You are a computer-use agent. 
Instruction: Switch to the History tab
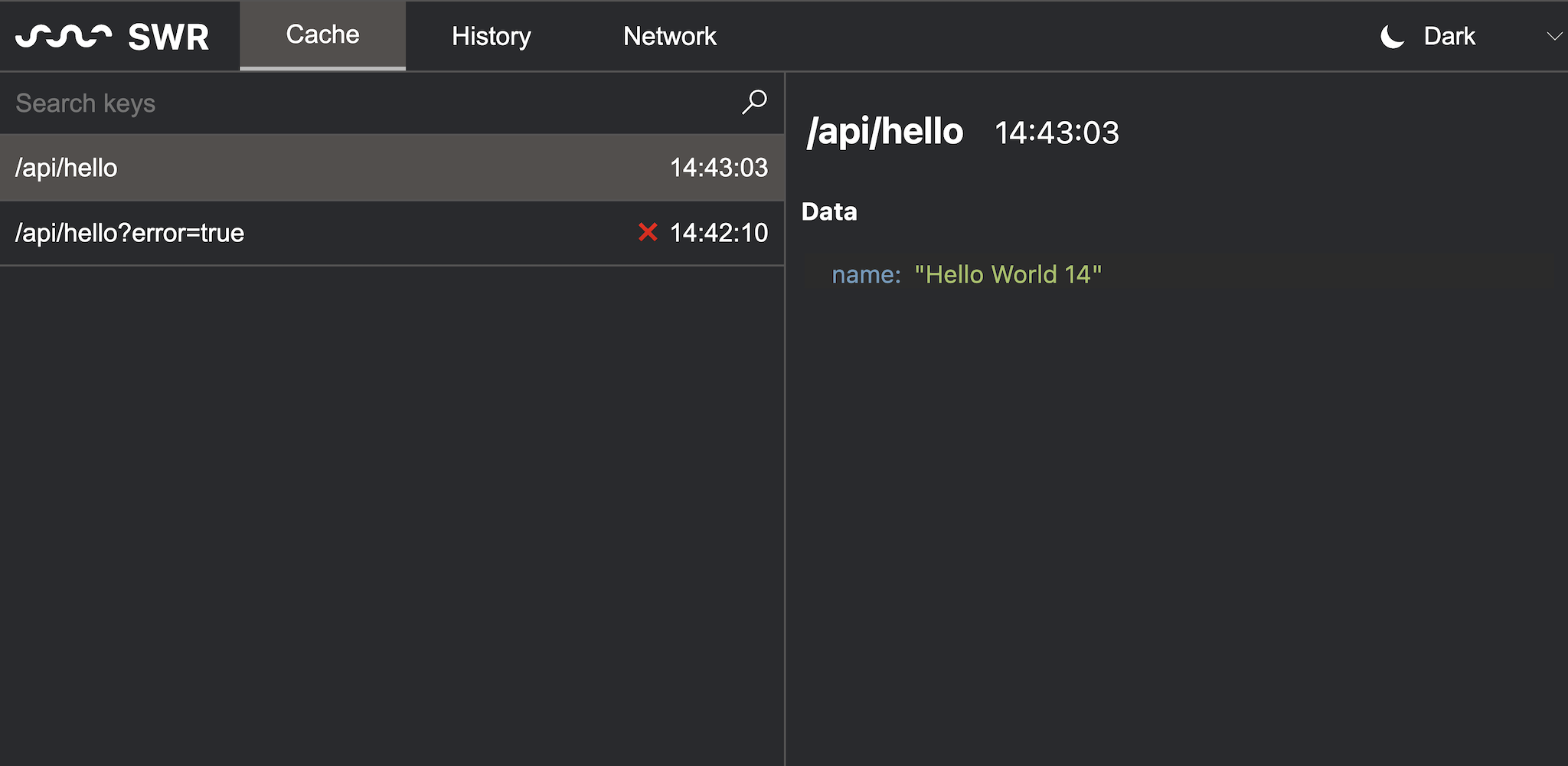click(x=491, y=36)
